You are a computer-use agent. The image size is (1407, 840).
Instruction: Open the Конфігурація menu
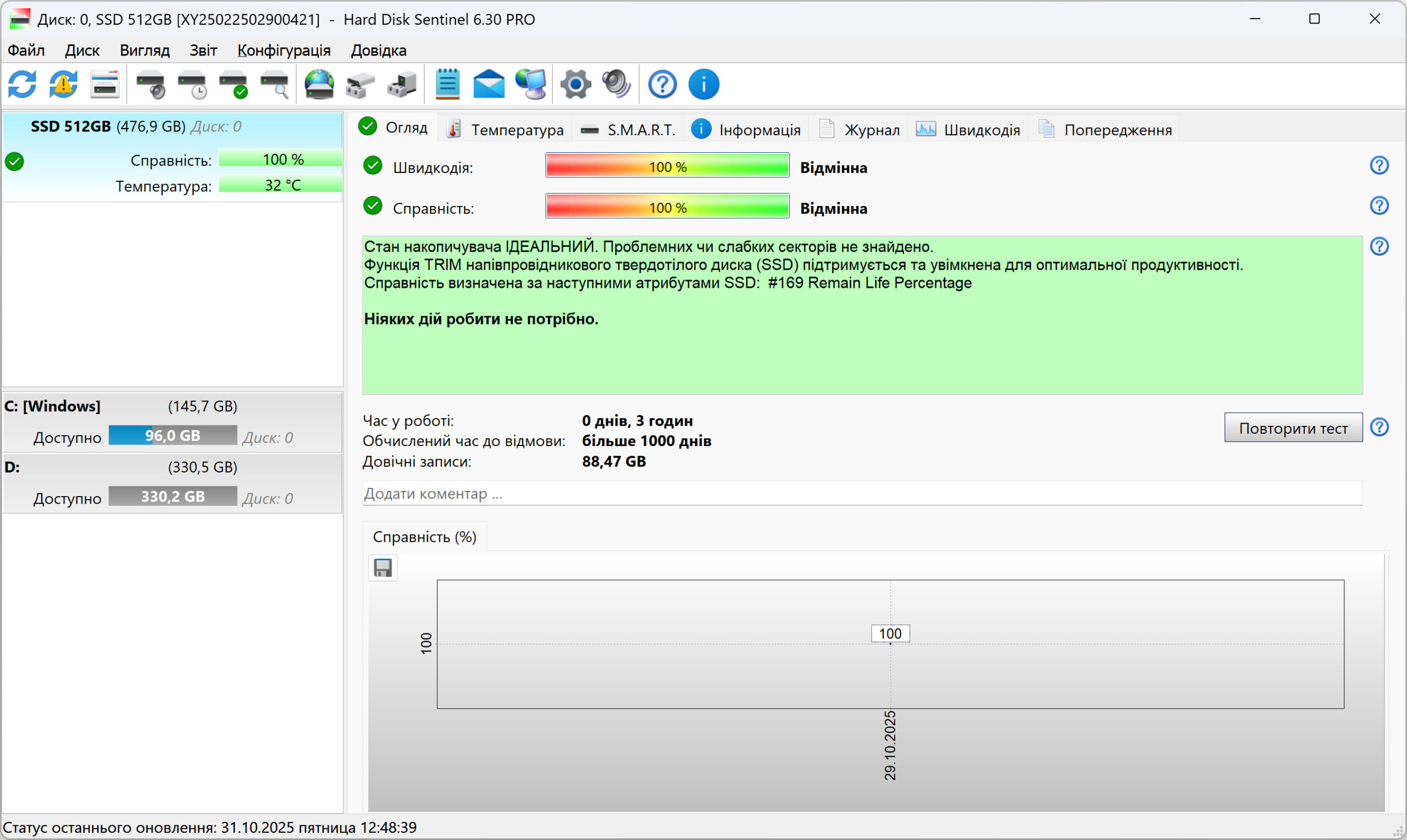point(284,51)
